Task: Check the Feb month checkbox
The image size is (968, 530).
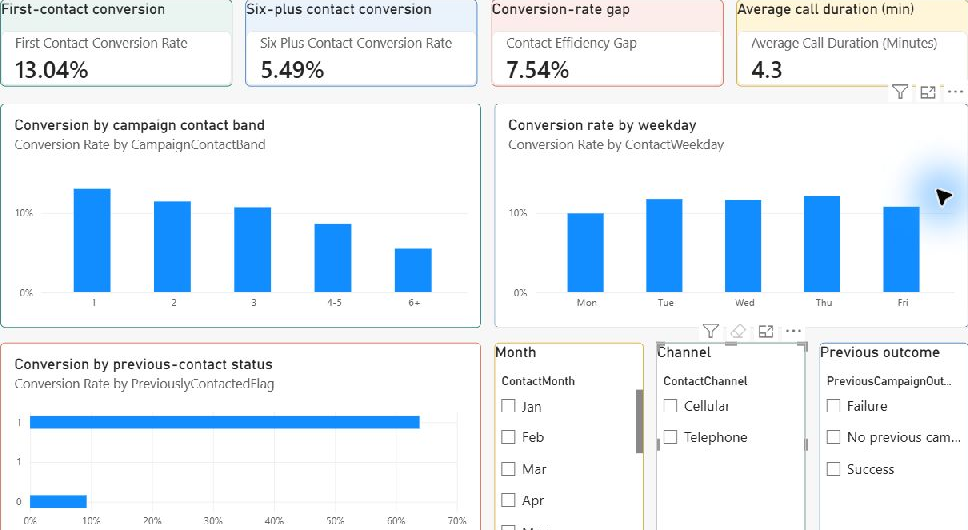Action: tap(508, 437)
